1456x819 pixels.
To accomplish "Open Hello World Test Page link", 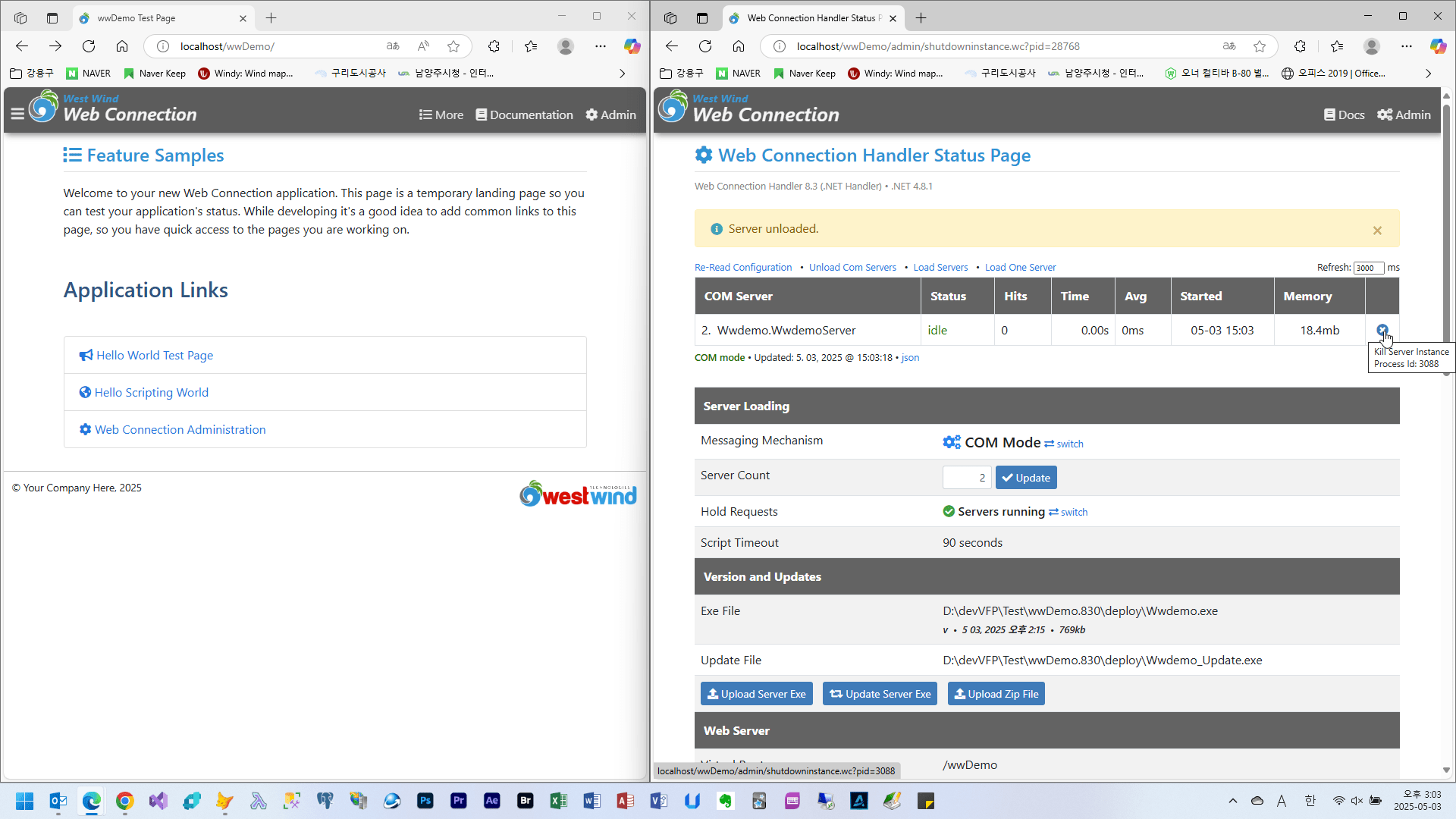I will pos(146,355).
